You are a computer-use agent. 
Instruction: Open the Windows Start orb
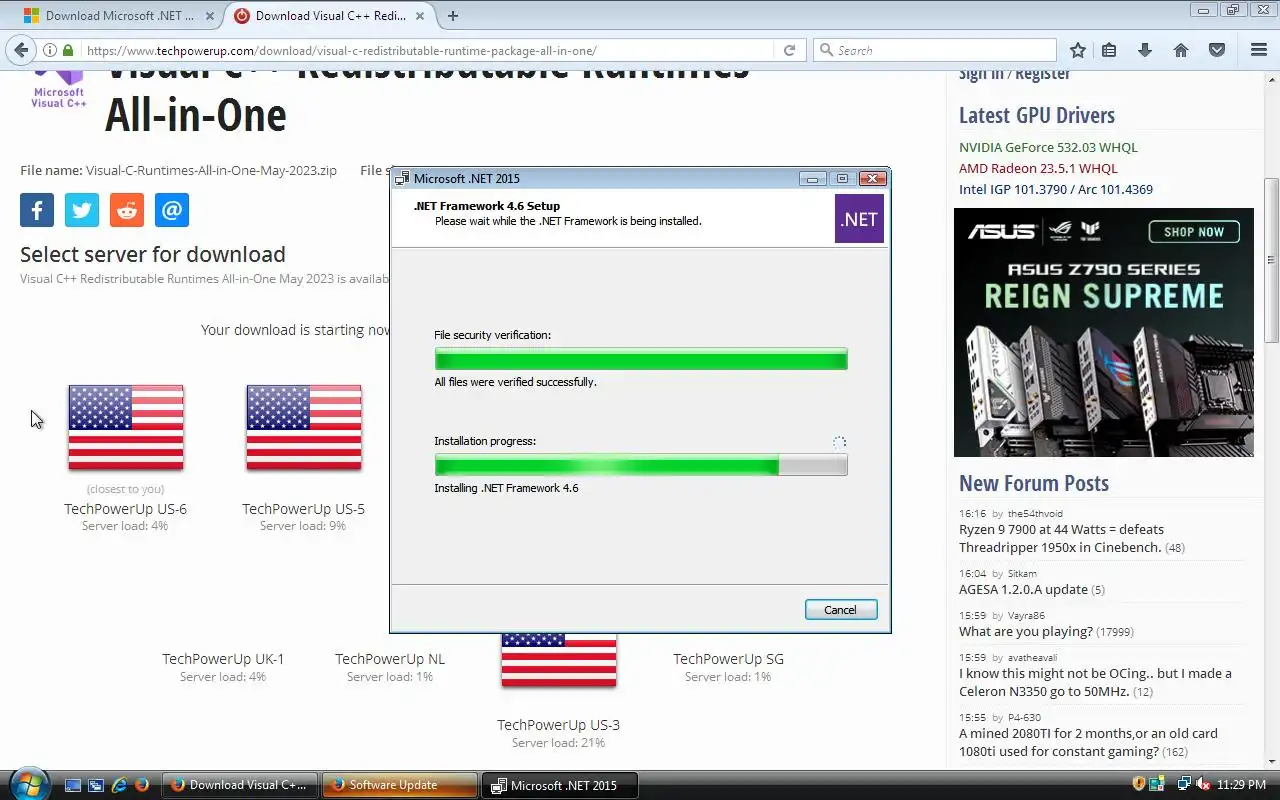(x=27, y=783)
